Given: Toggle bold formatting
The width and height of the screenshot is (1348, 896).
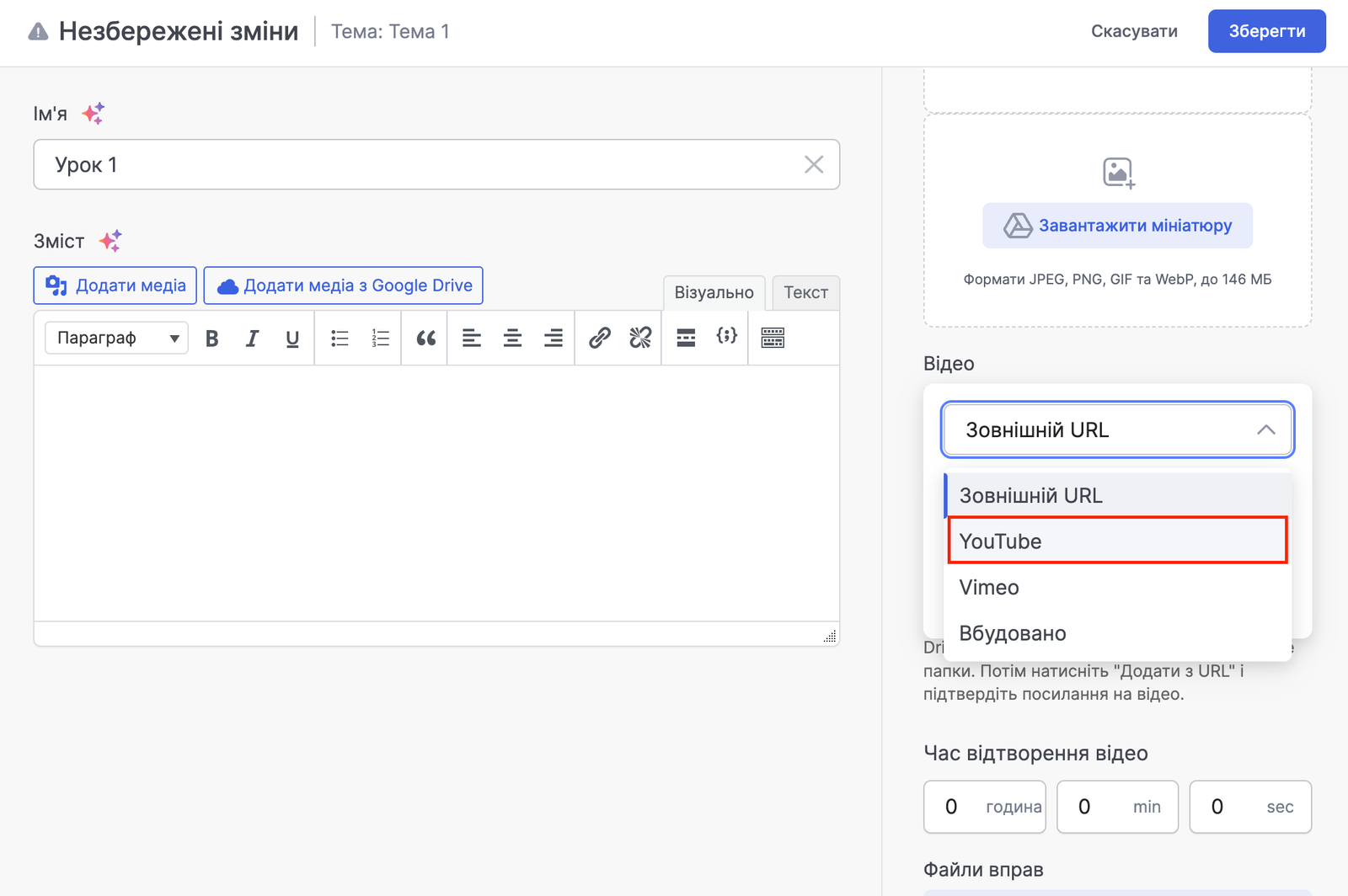Looking at the screenshot, I should click(212, 339).
